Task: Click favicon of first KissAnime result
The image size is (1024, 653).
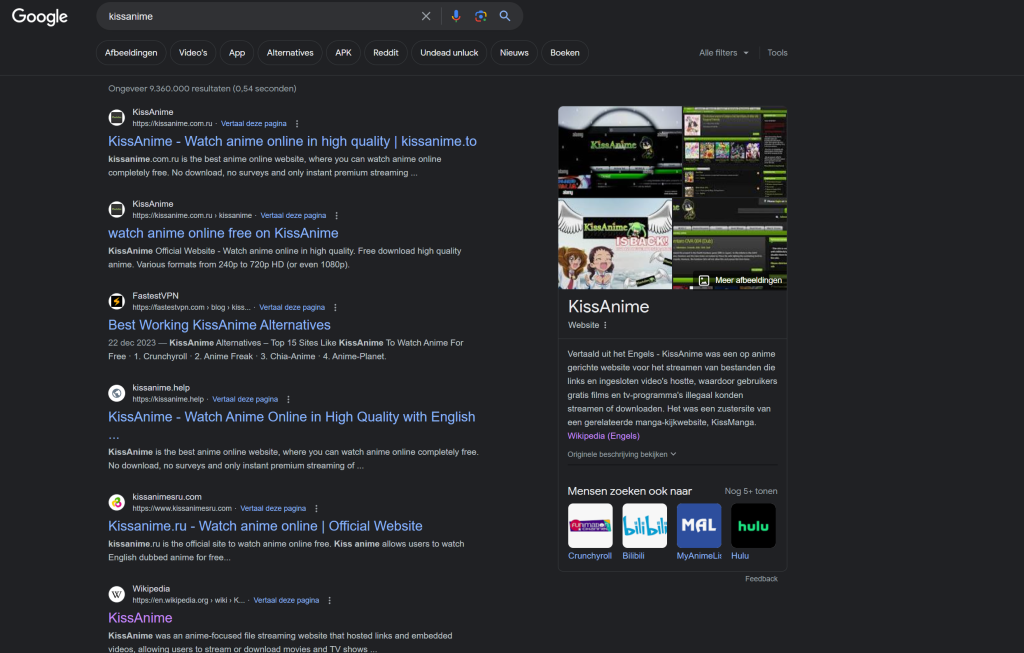Action: pyautogui.click(x=116, y=118)
